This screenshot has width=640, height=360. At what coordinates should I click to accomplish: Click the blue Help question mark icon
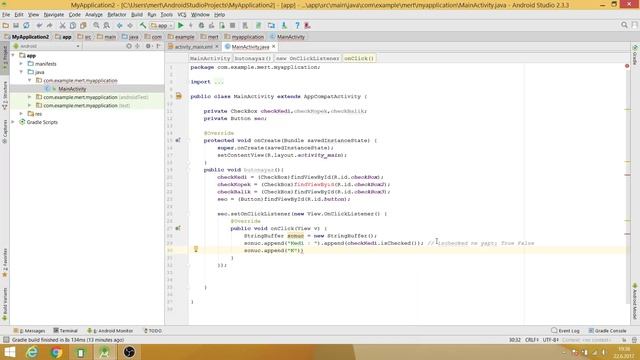297,25
